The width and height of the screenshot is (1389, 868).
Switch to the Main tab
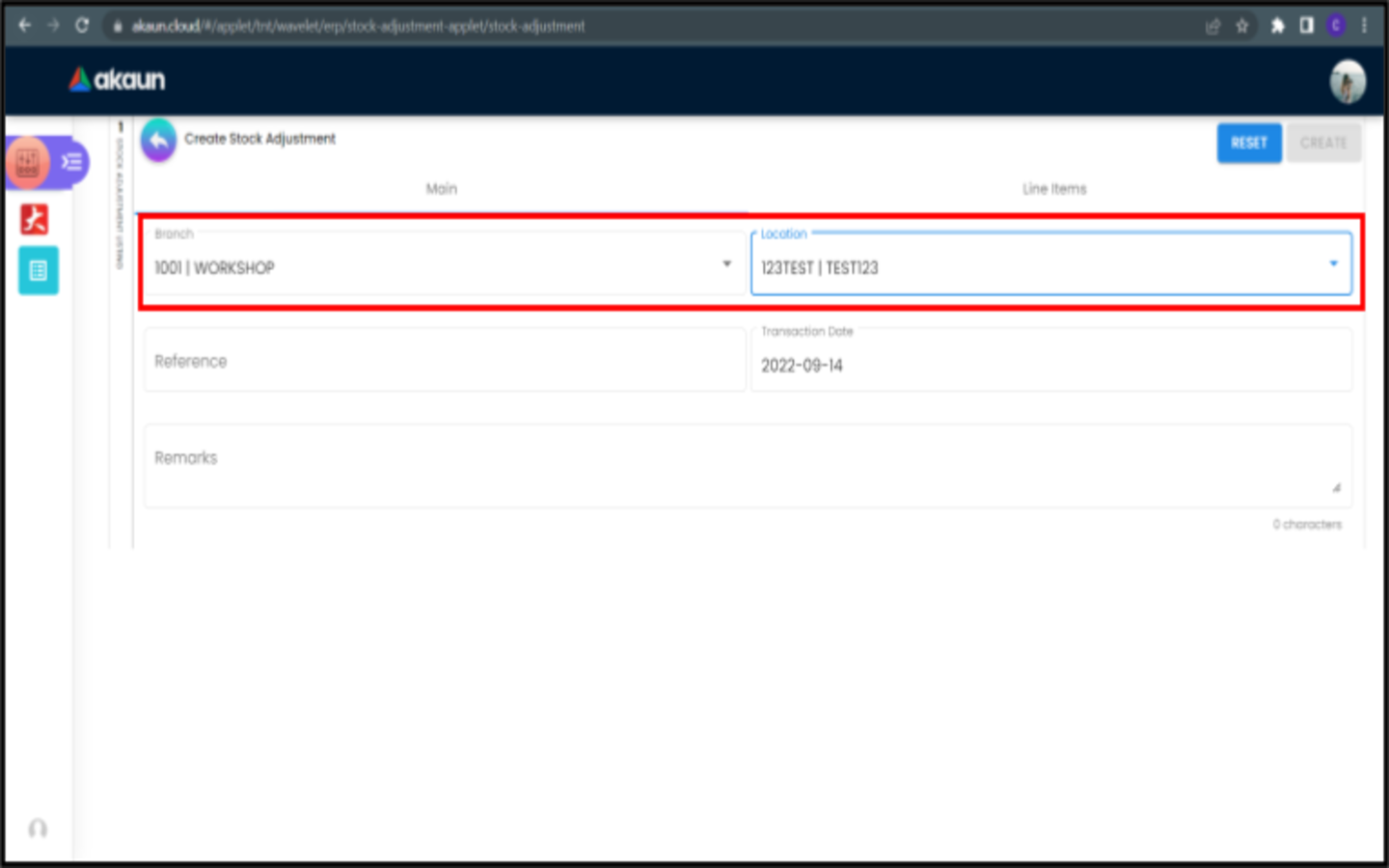pos(442,189)
